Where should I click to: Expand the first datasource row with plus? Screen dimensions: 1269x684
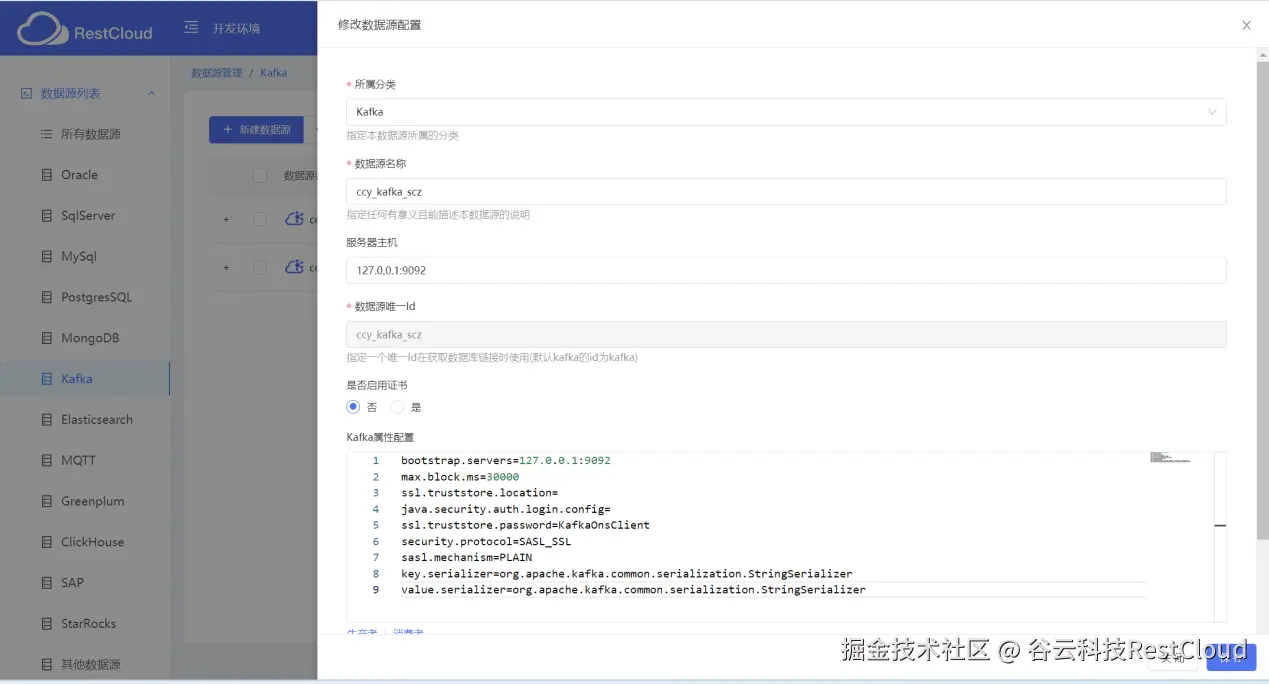point(226,219)
